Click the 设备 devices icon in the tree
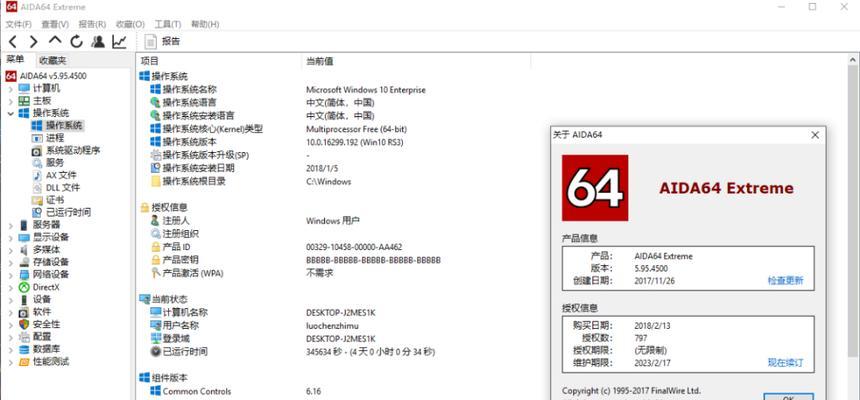This screenshot has width=860, height=400. pyautogui.click(x=24, y=300)
